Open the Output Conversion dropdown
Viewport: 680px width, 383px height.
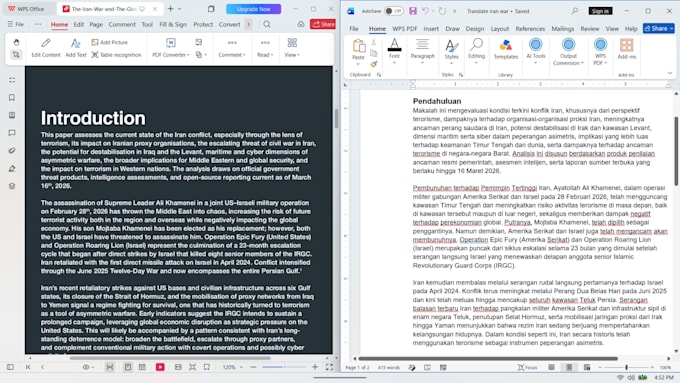pos(568,52)
